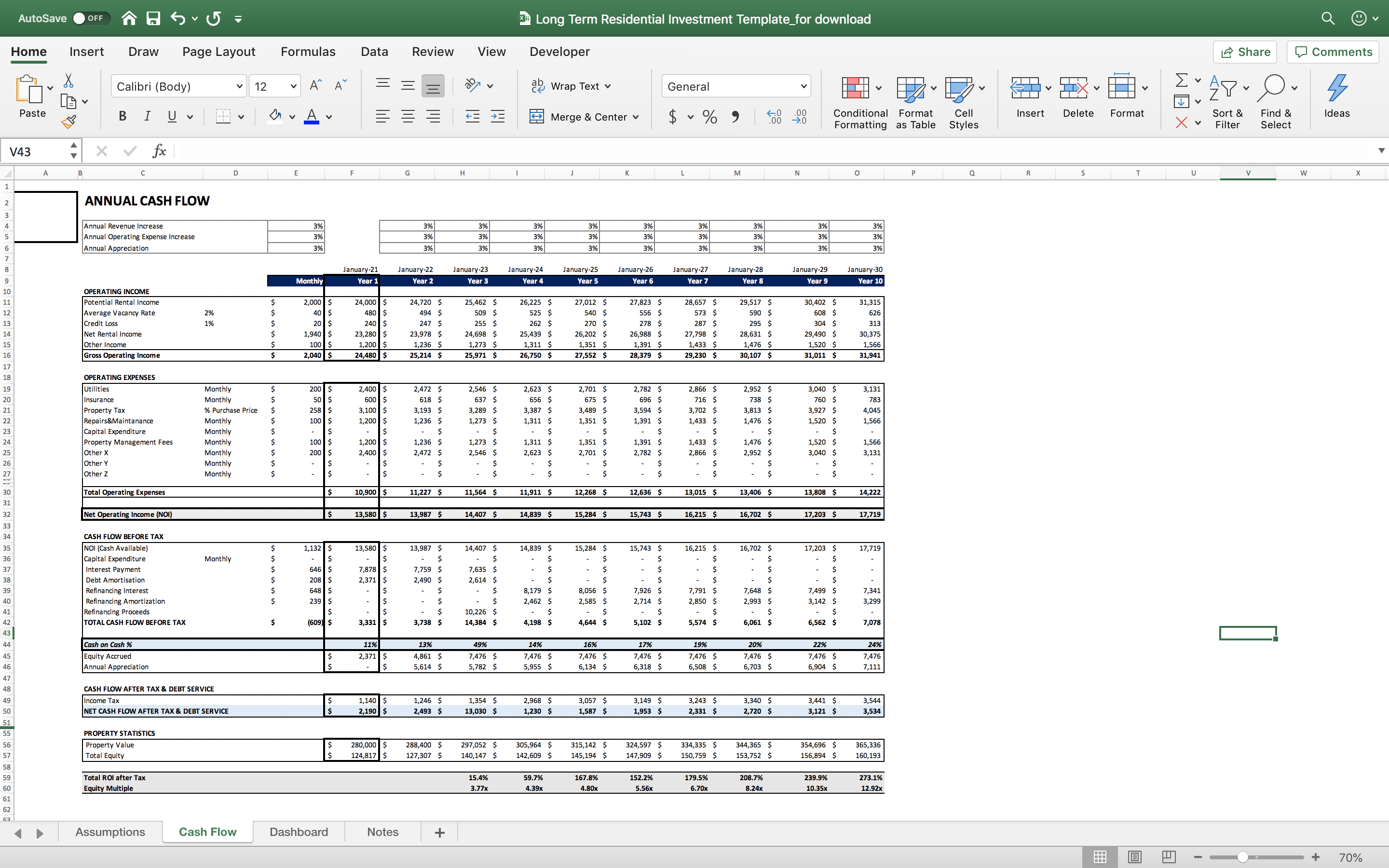Click the Copy icon

tap(68, 102)
